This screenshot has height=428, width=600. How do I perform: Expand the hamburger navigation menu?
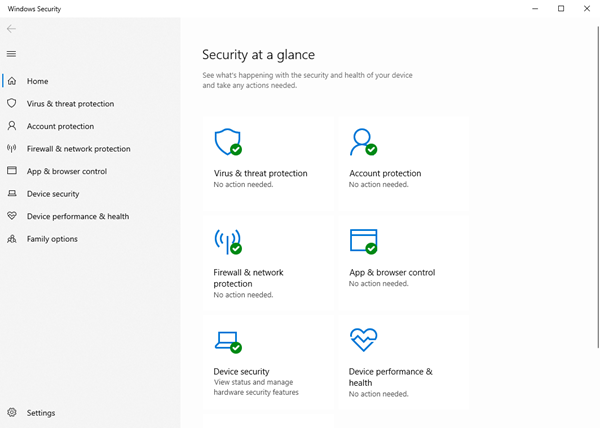pyautogui.click(x=12, y=54)
